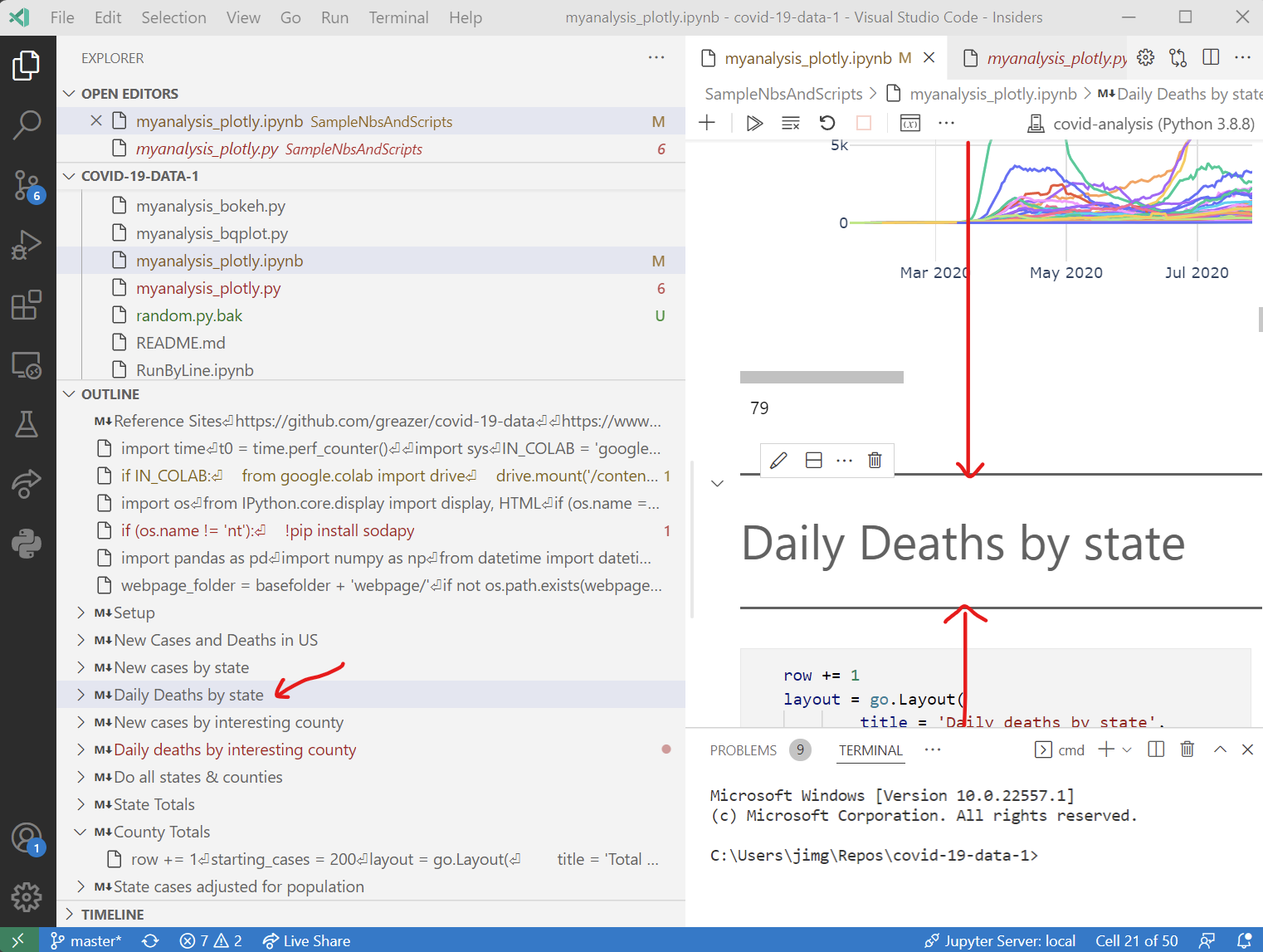This screenshot has height=952, width=1263.
Task: Collapse the OPEN EDITORS section
Action: click(70, 94)
